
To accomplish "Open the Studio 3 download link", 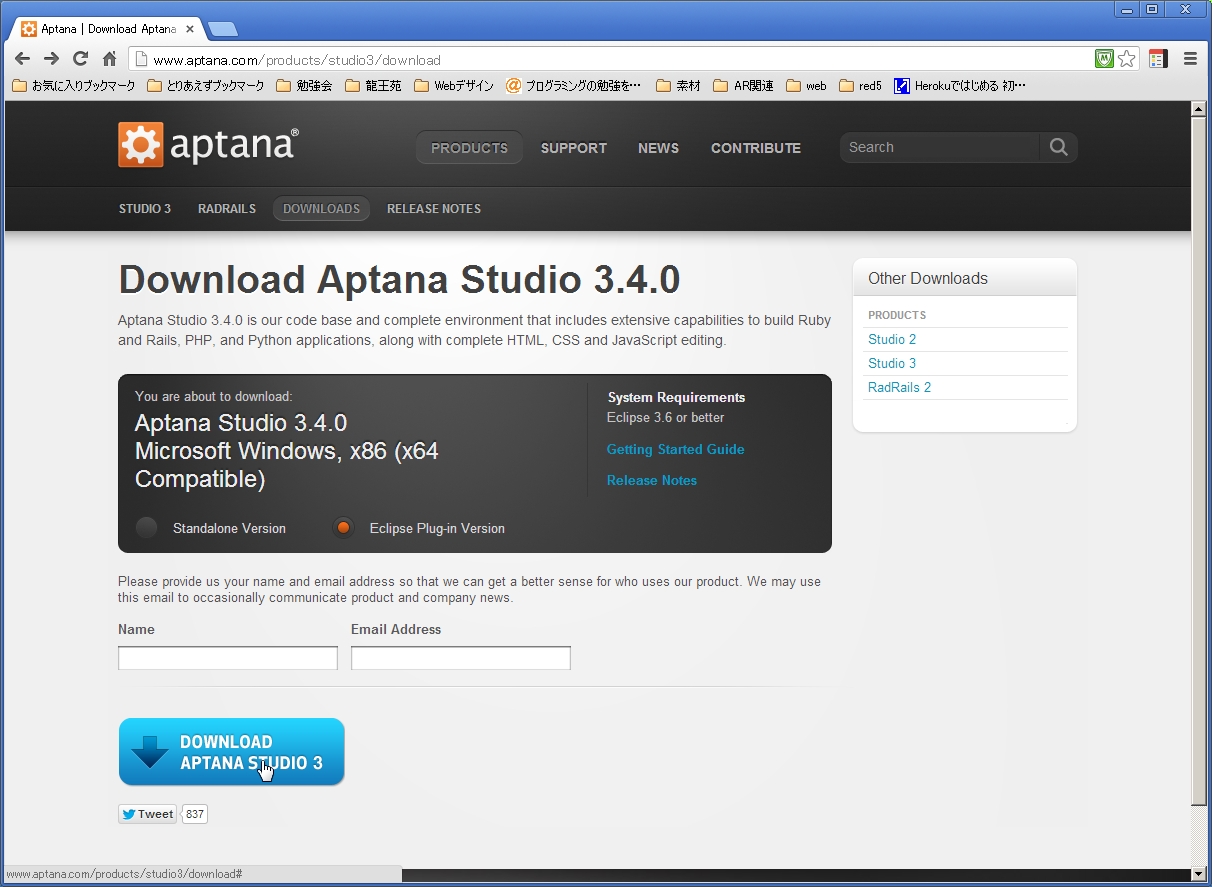I will click(x=892, y=364).
